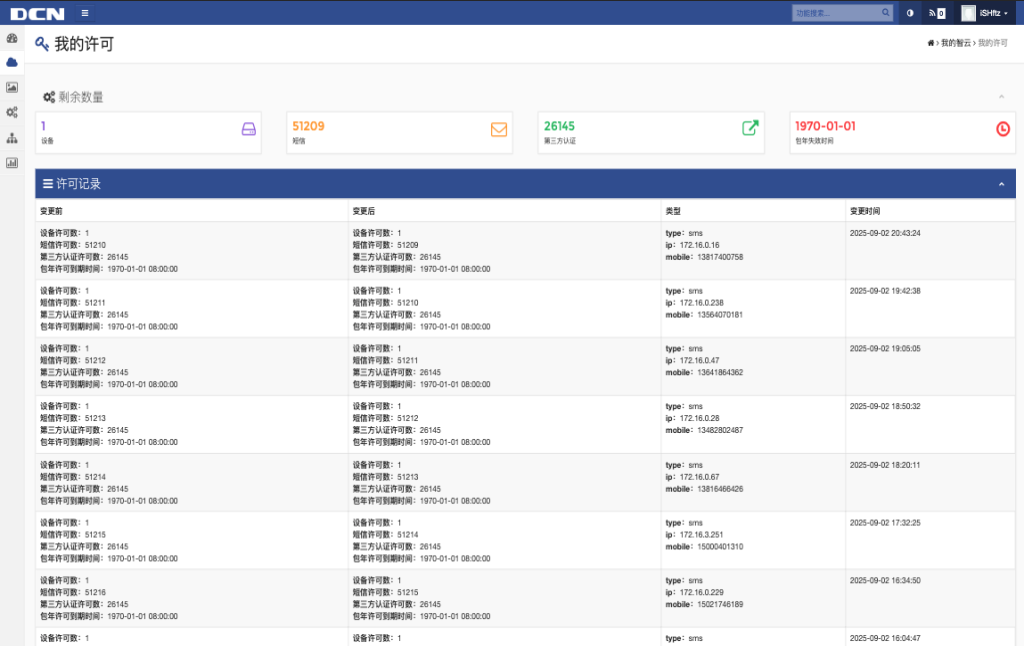Viewport: 1024px width, 646px height.
Task: Collapse the 剩余数量 panel
Action: coord(1001,97)
